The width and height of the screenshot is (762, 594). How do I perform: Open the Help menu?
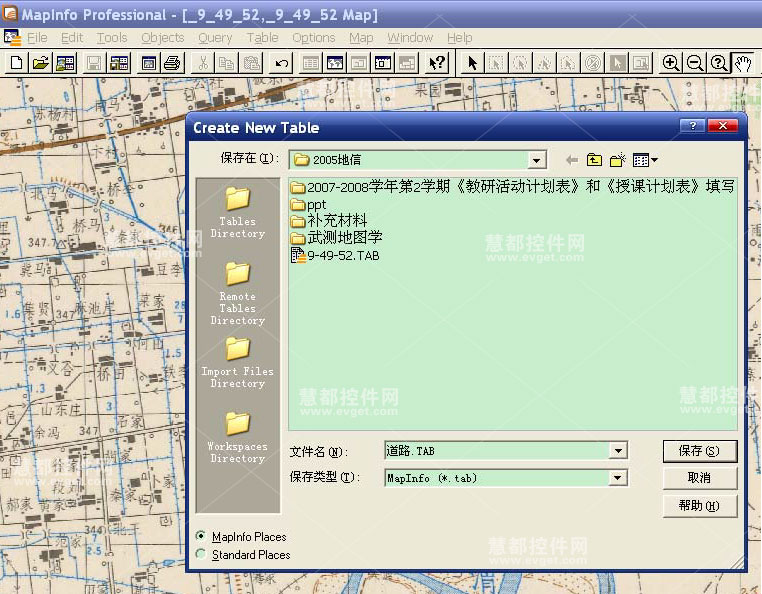pos(459,37)
